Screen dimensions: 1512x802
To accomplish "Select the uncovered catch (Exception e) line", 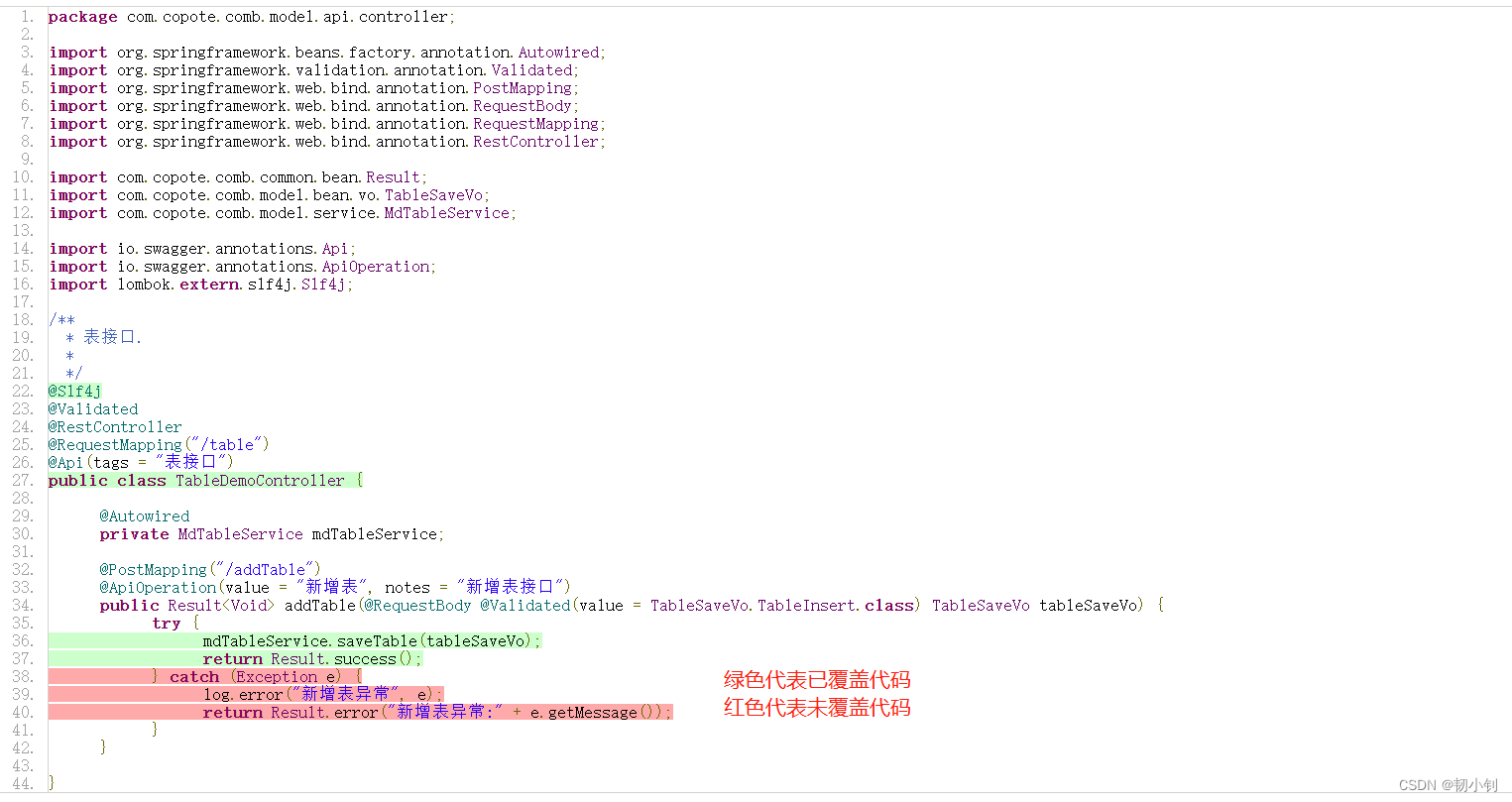I will (x=258, y=677).
